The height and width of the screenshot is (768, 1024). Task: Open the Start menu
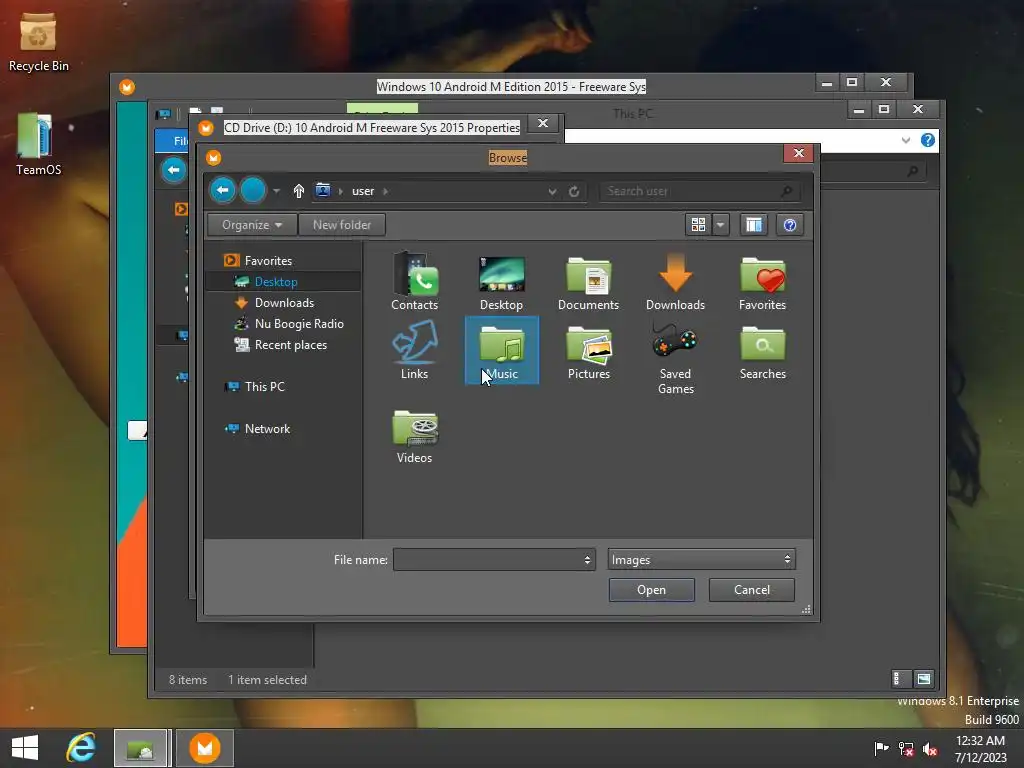click(x=25, y=748)
